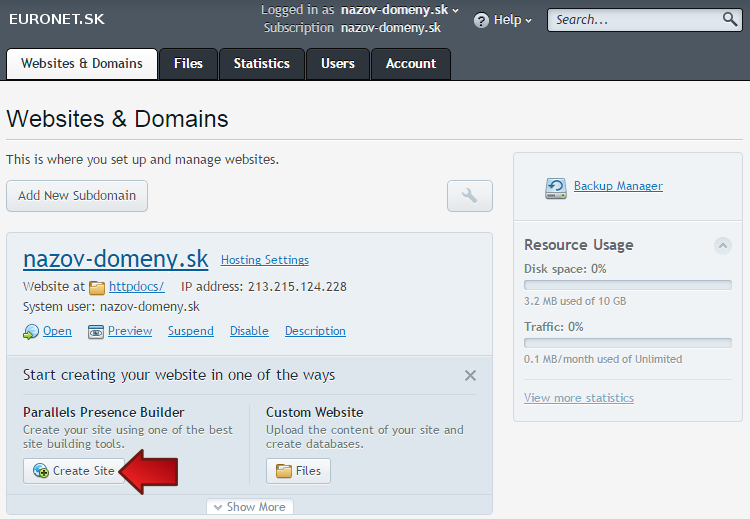Image resolution: width=750 pixels, height=519 pixels.
Task: Click the Create Site globe icon
Action: (41, 471)
